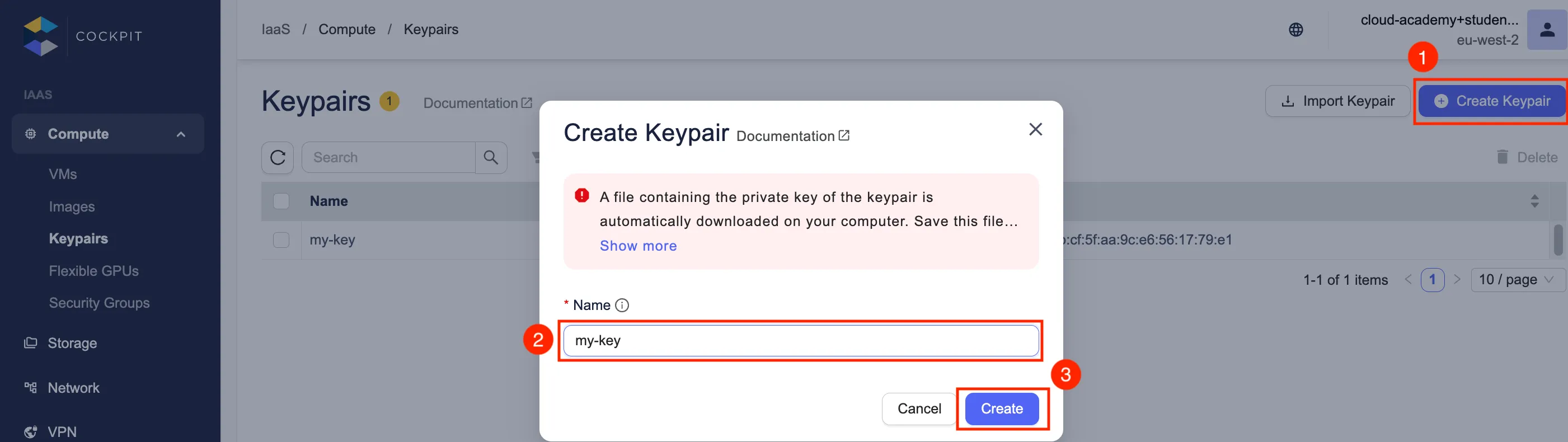Close the Create Keypair dialog
Screen dimensions: 1568x442
click(1035, 130)
